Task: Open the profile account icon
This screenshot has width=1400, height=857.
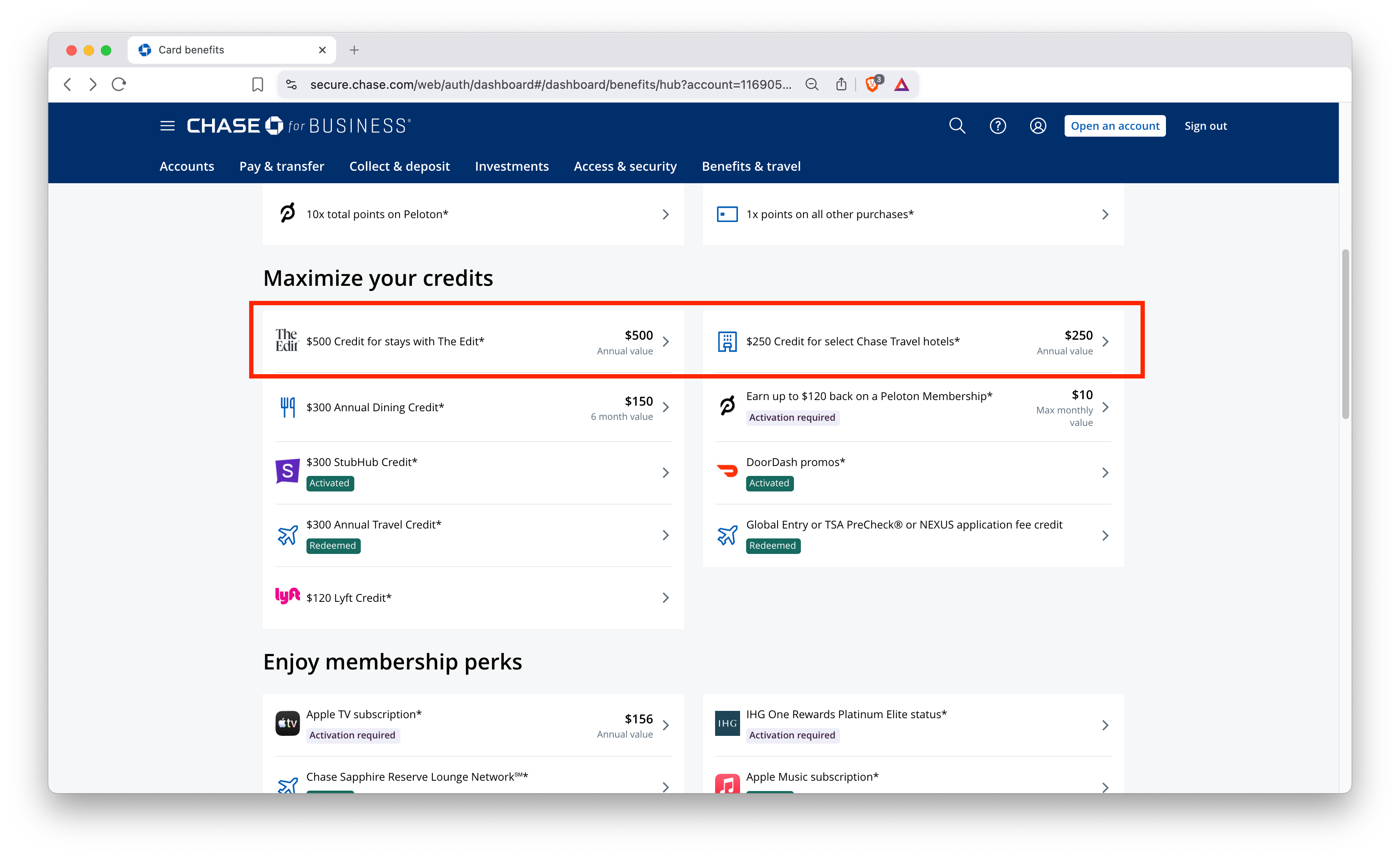Action: tap(1038, 125)
